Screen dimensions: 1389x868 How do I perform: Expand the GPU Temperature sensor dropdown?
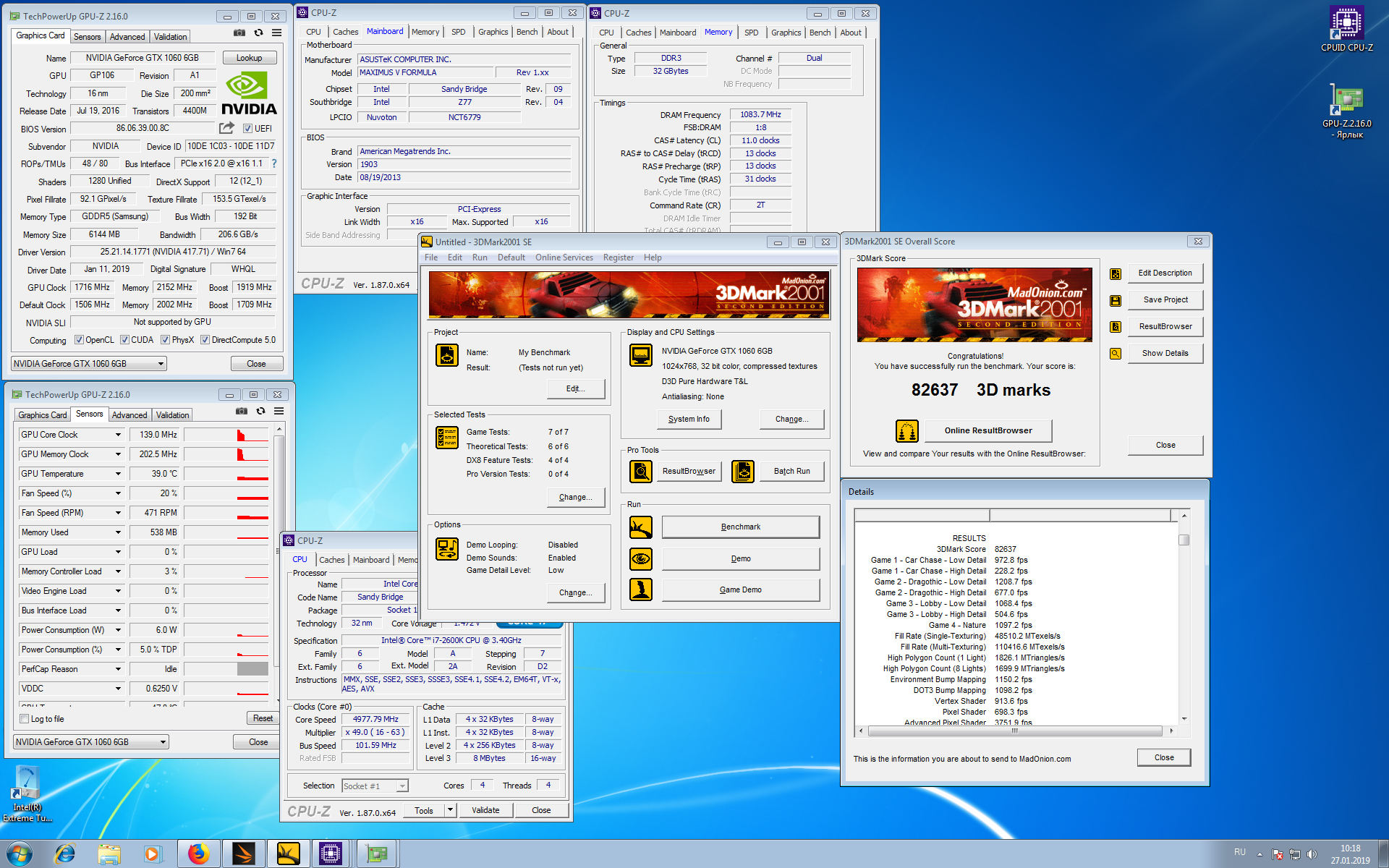coord(118,474)
